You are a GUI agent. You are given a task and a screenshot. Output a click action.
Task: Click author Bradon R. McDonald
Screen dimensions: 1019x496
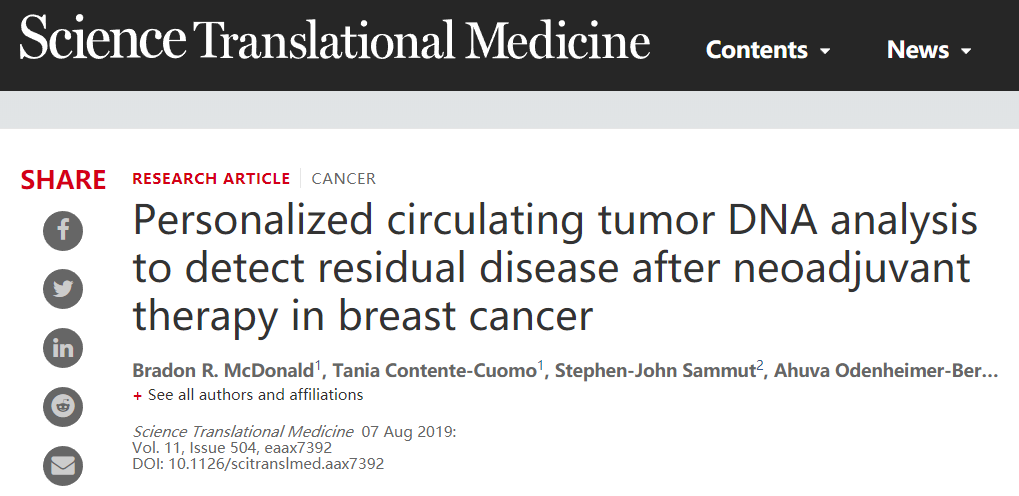(x=223, y=371)
